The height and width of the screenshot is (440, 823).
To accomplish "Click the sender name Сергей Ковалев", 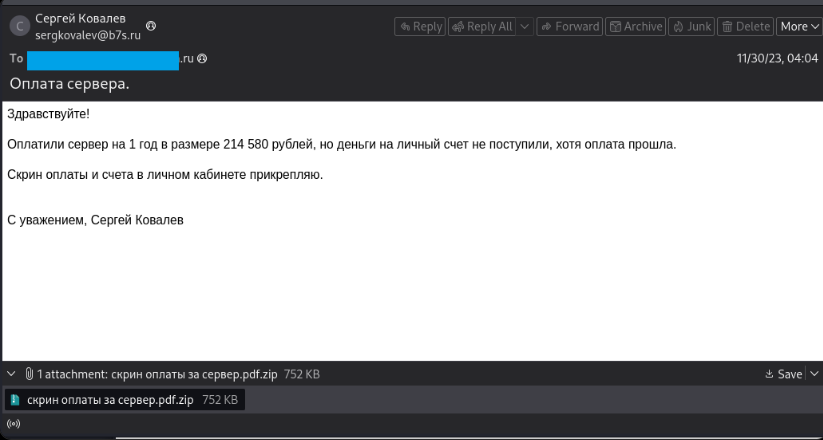I will [x=81, y=18].
